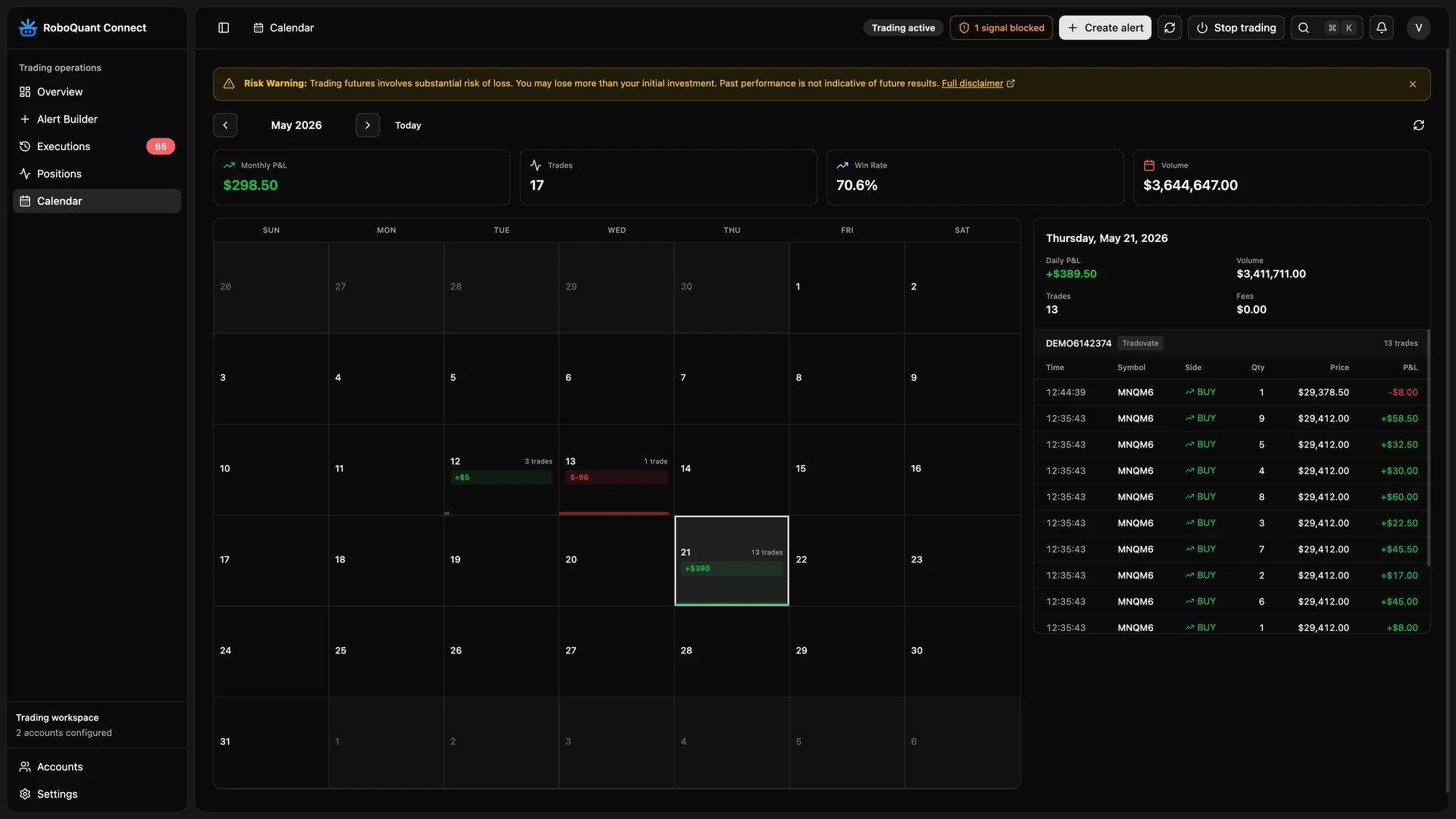Screen dimensions: 1456x819
Task: Click the Executions 65 badge
Action: (x=160, y=146)
